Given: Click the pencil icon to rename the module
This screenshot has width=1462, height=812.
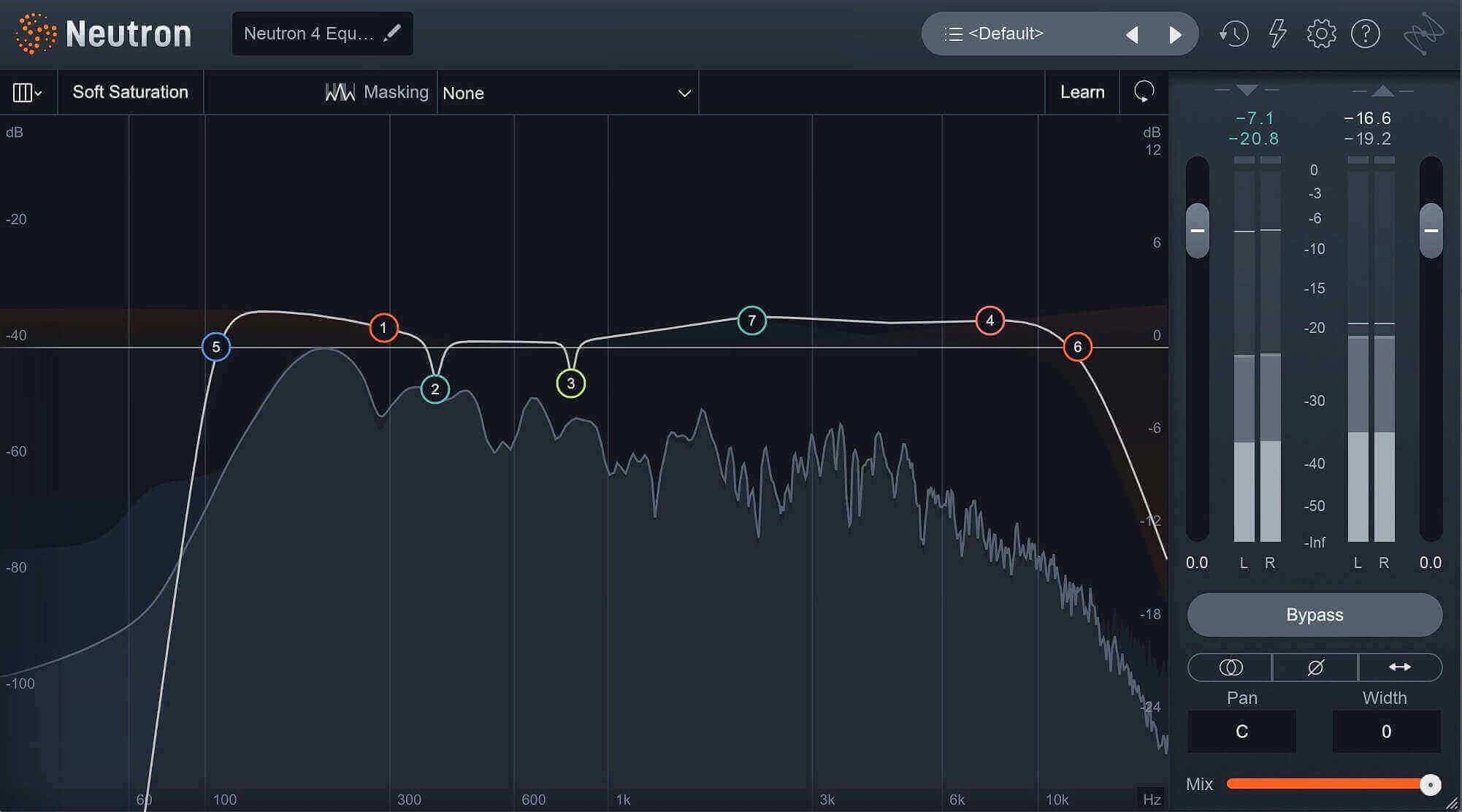Looking at the screenshot, I should click(x=393, y=33).
